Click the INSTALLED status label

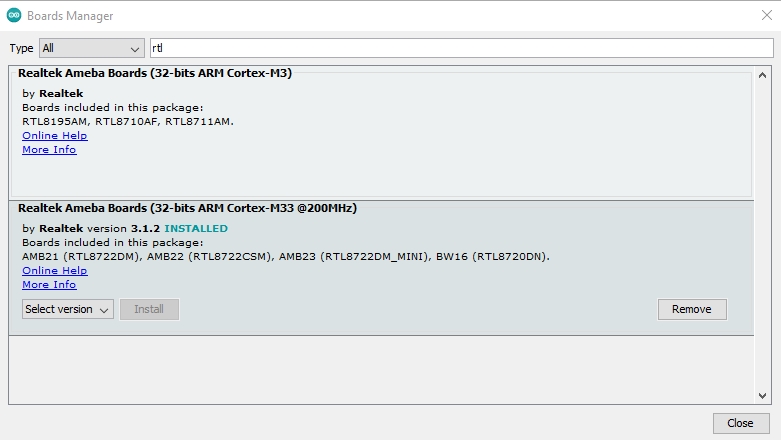tap(196, 229)
